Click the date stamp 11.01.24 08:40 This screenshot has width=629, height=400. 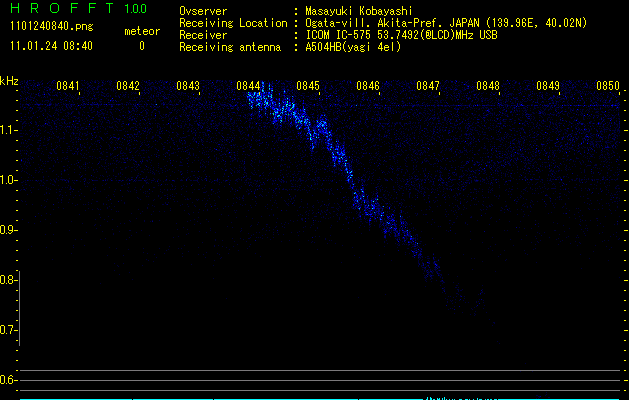[x=51, y=46]
